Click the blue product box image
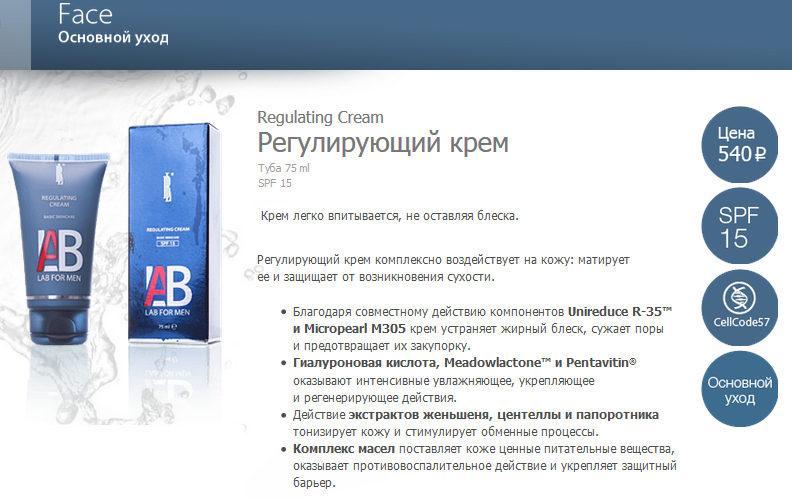This screenshot has width=792, height=498. click(174, 232)
